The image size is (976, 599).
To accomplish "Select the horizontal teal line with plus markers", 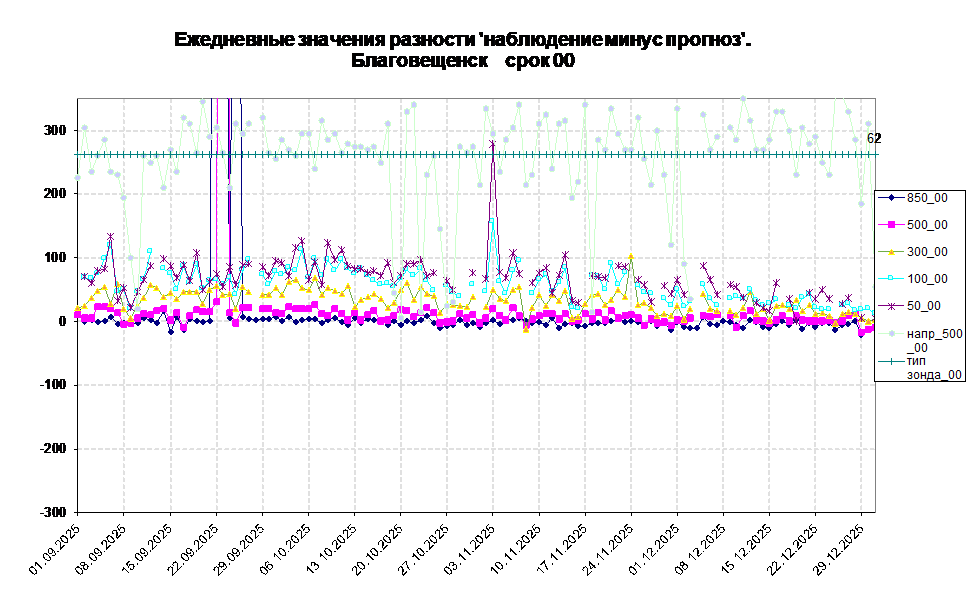I will 400,154.
